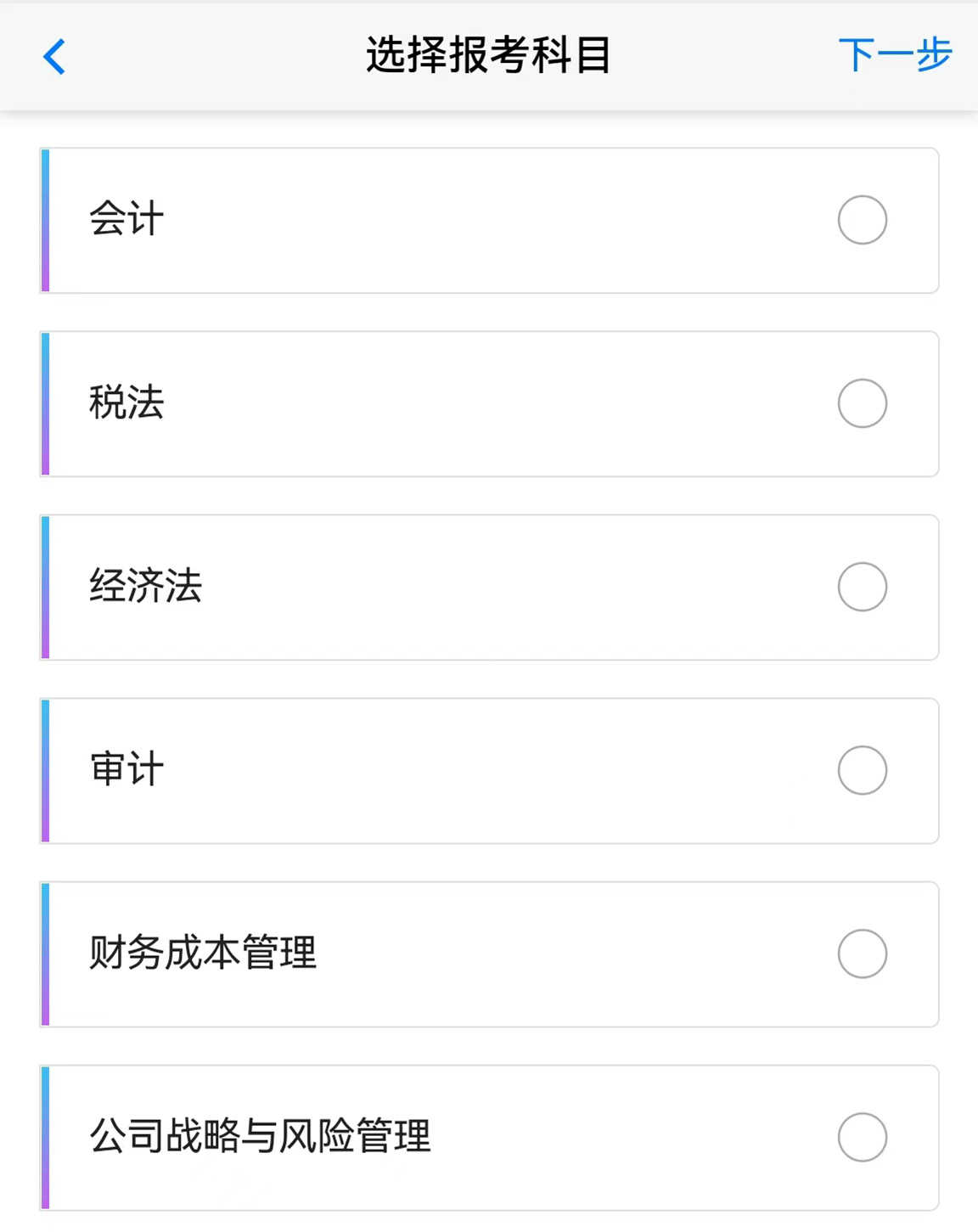
Task: Tap the 公司战略与风险管理 subject text
Action: (x=260, y=1136)
